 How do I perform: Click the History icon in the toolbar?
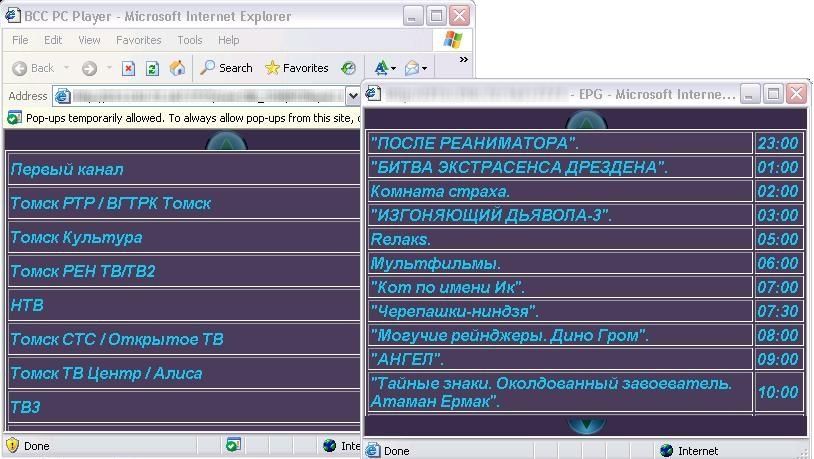click(x=349, y=68)
